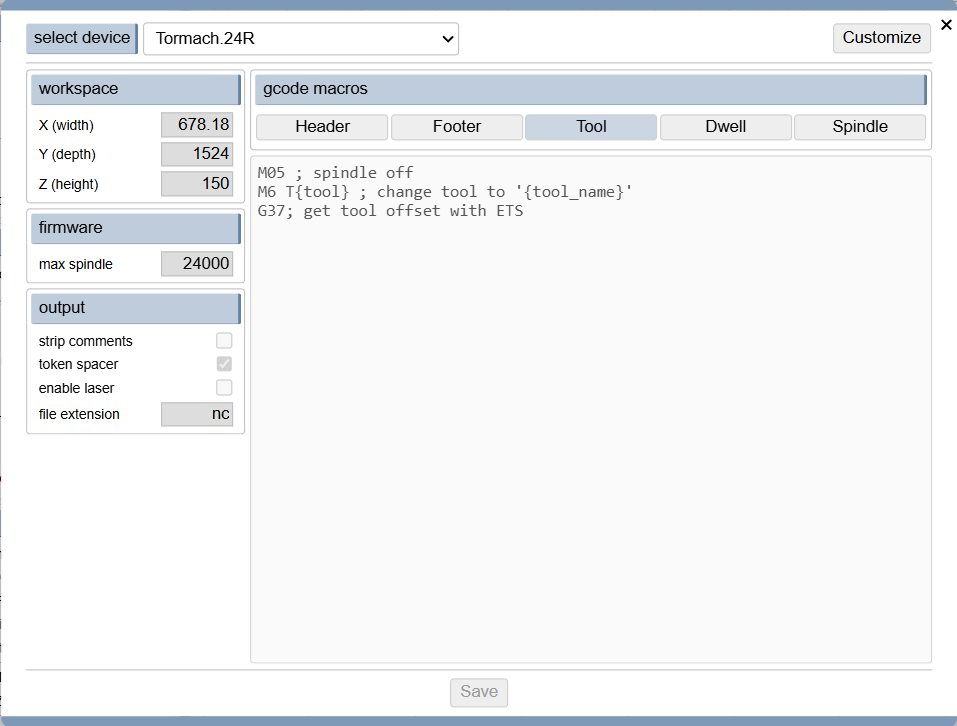Open the Tormach.24R device dropdown
The width and height of the screenshot is (957, 726).
click(x=301, y=39)
